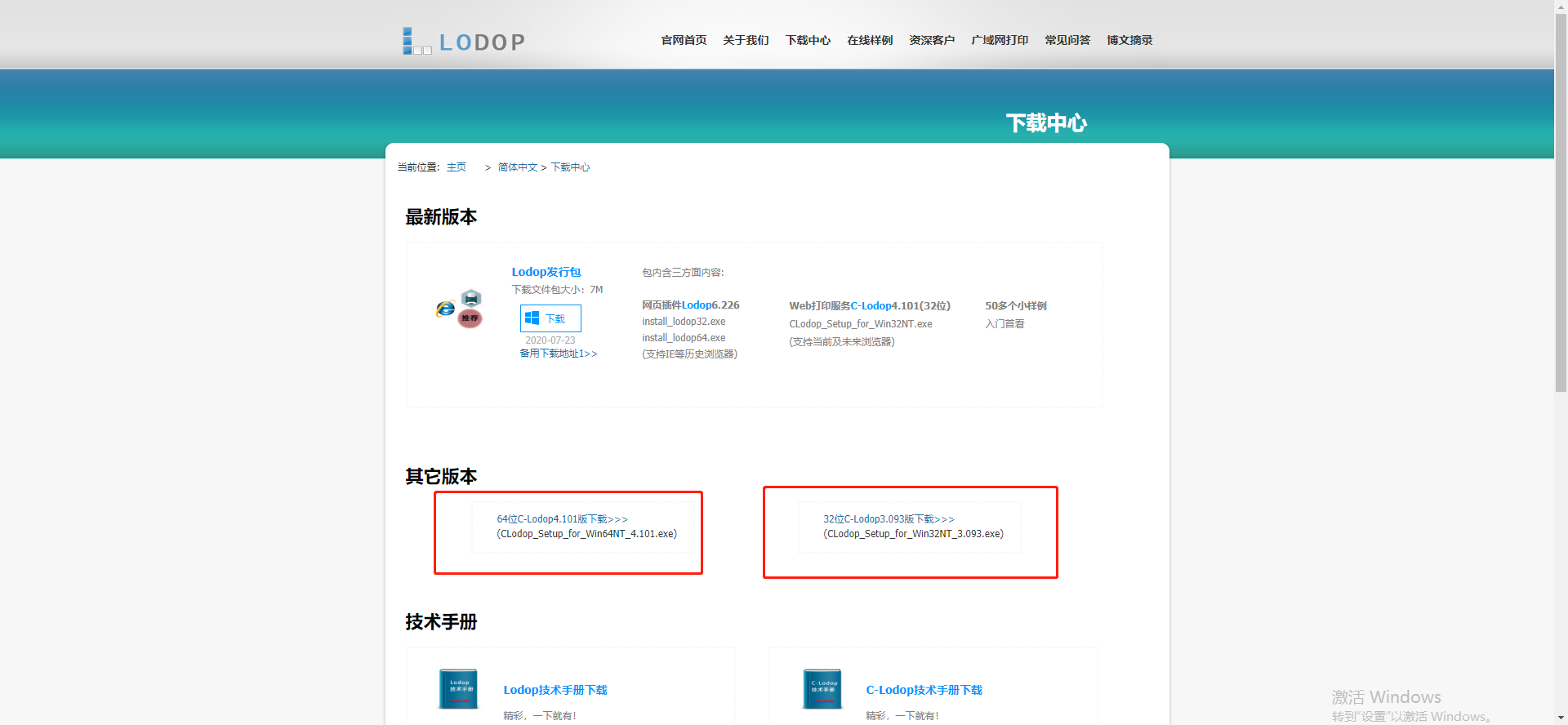Click the scrollbar up arrow
The image size is (1568, 725).
(x=1561, y=7)
